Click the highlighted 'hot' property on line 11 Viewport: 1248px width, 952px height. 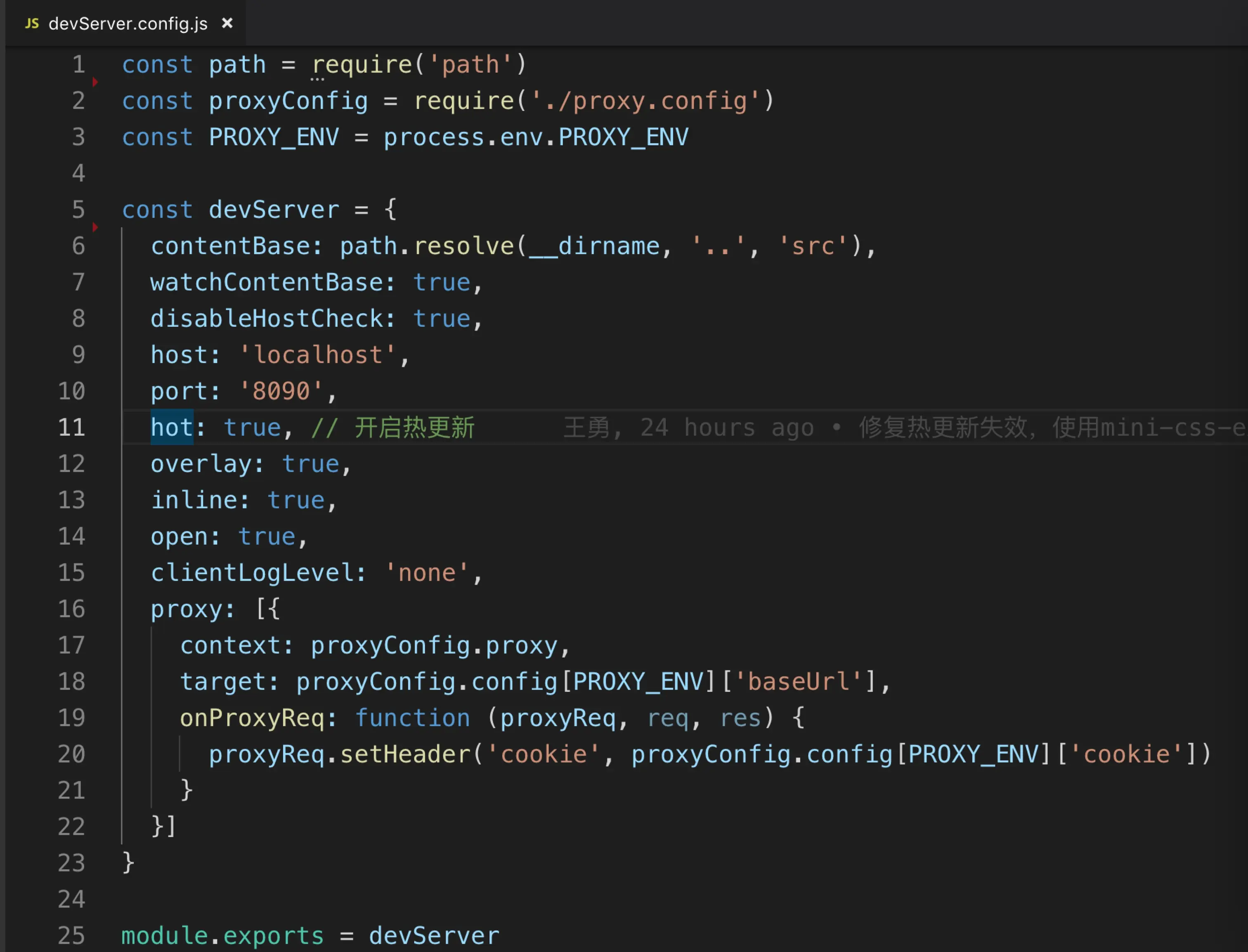pos(172,427)
